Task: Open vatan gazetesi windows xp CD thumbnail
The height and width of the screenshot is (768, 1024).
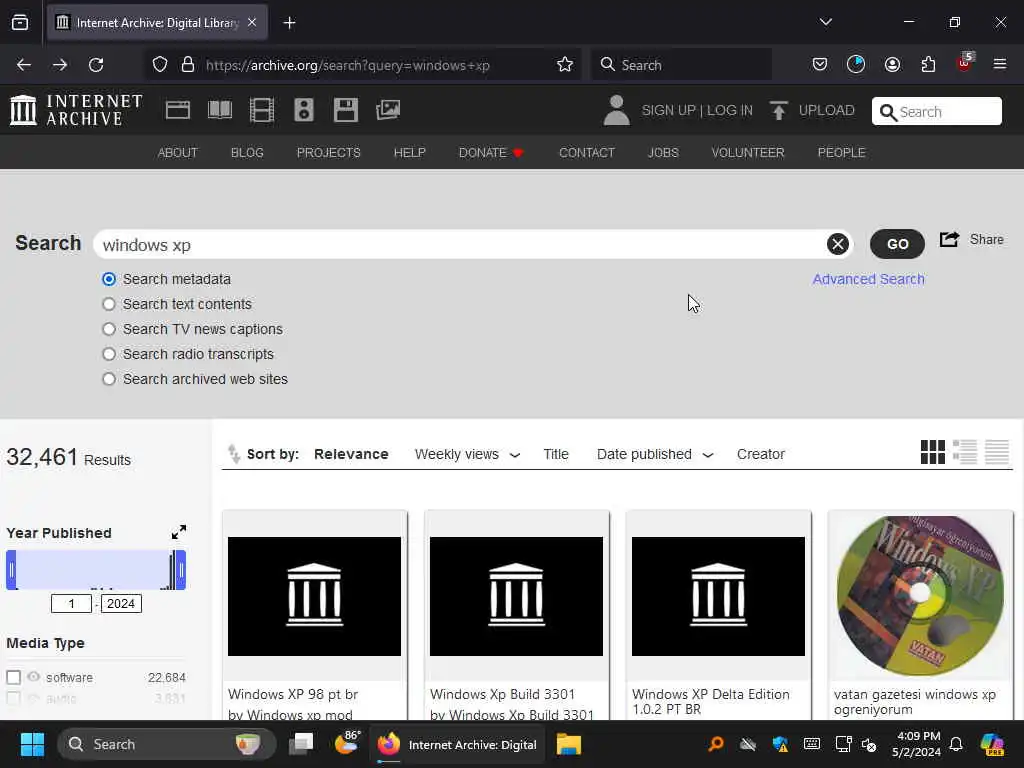Action: click(920, 596)
